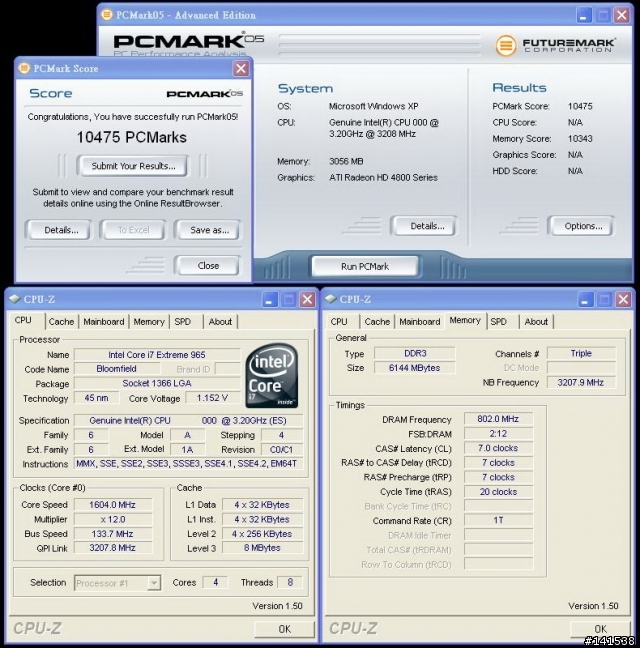Click Command Rate value 1T
Image resolution: width=640 pixels, height=649 pixels.
(x=498, y=520)
